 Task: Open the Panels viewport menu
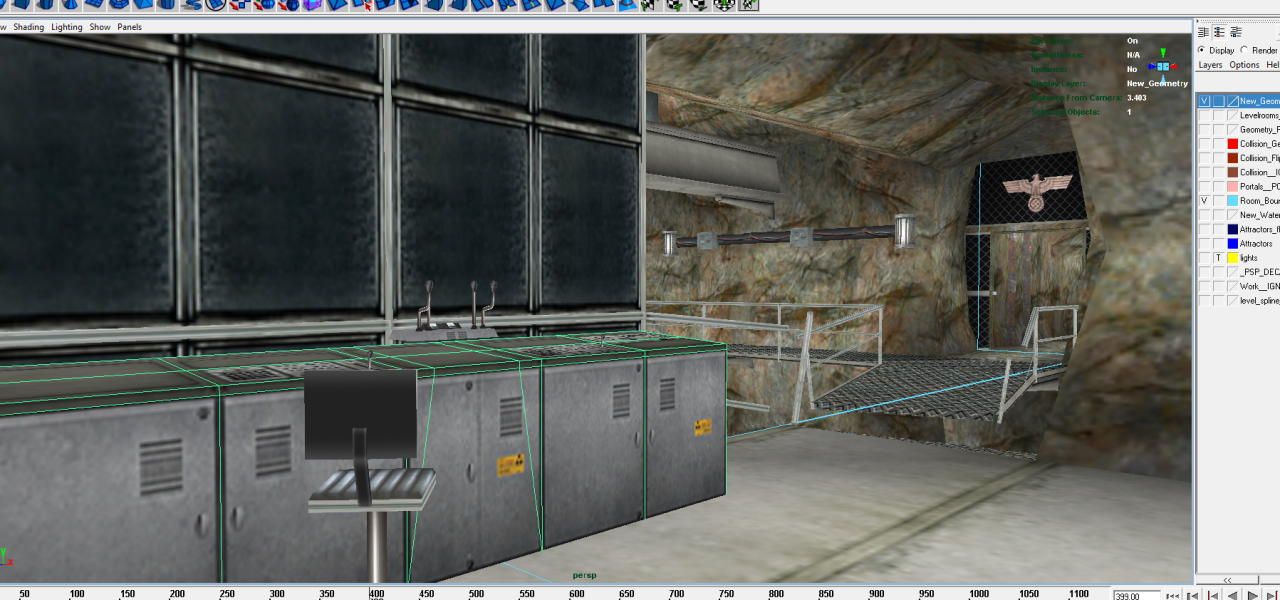pos(129,27)
